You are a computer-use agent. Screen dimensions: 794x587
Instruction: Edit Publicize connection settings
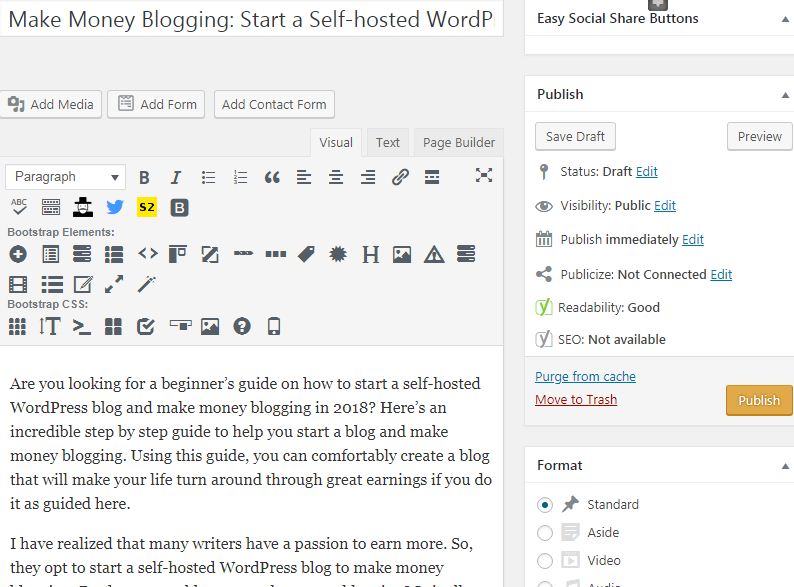click(721, 275)
